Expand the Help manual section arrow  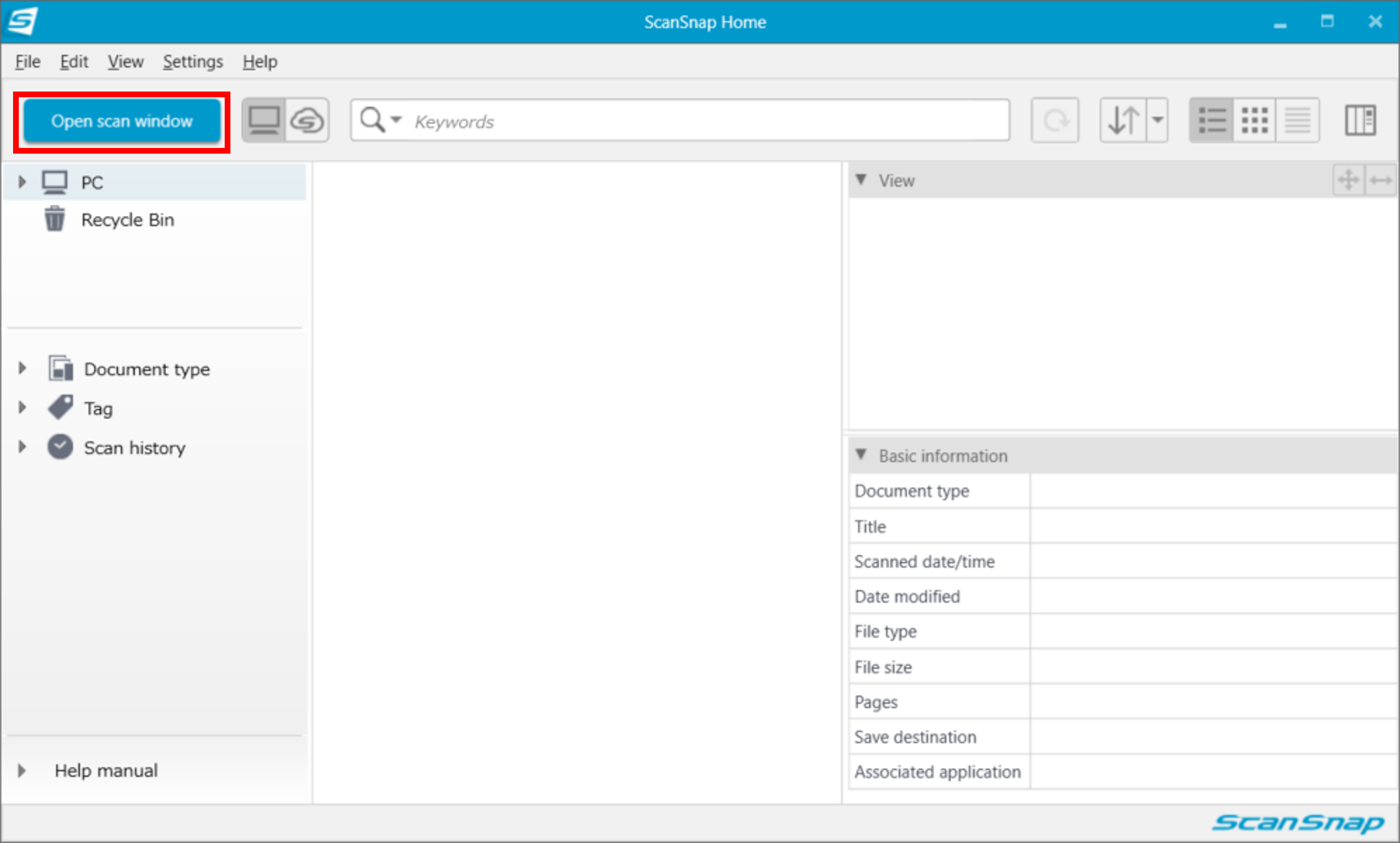click(x=22, y=771)
